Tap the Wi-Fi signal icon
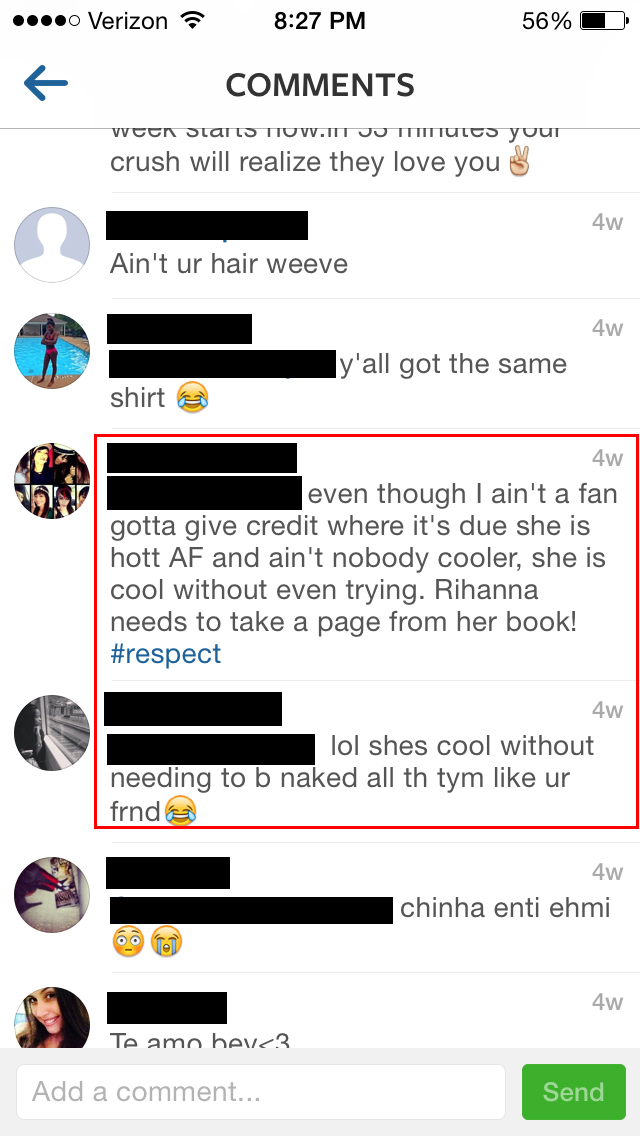Viewport: 640px width, 1136px height. coord(193,20)
